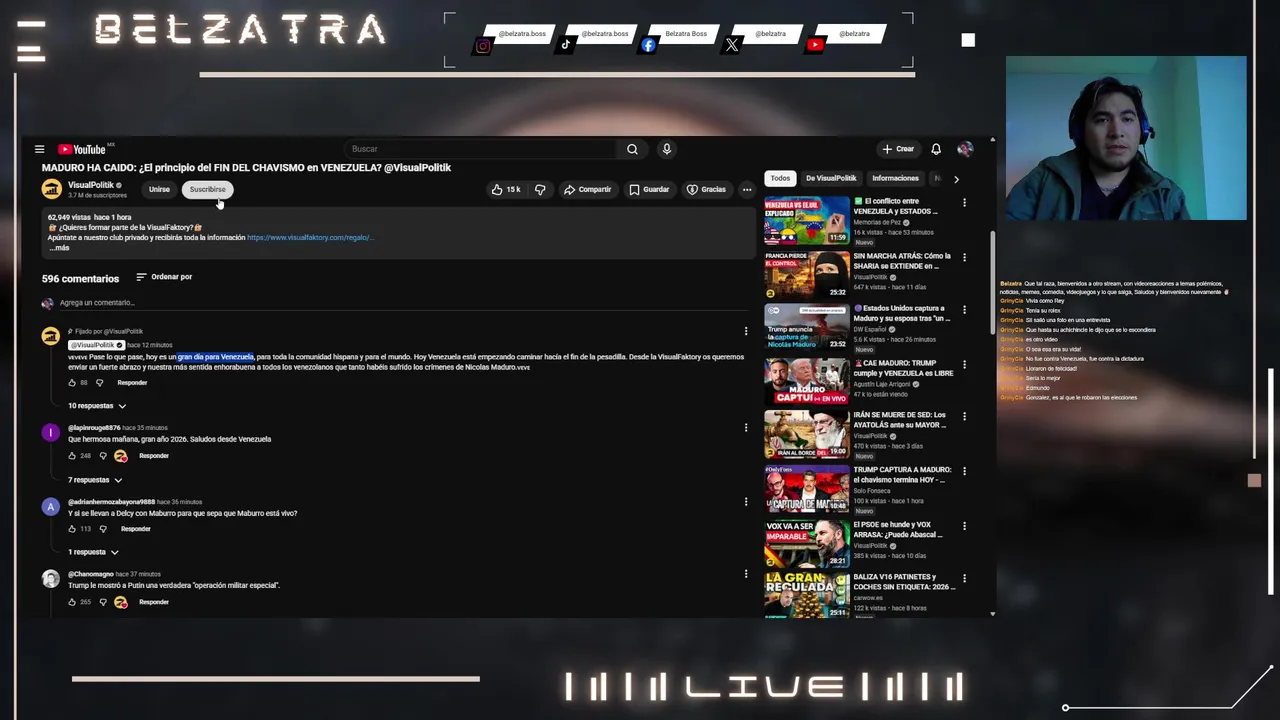
Task: Open the visualfaktory.com/regalo link
Action: (x=309, y=238)
